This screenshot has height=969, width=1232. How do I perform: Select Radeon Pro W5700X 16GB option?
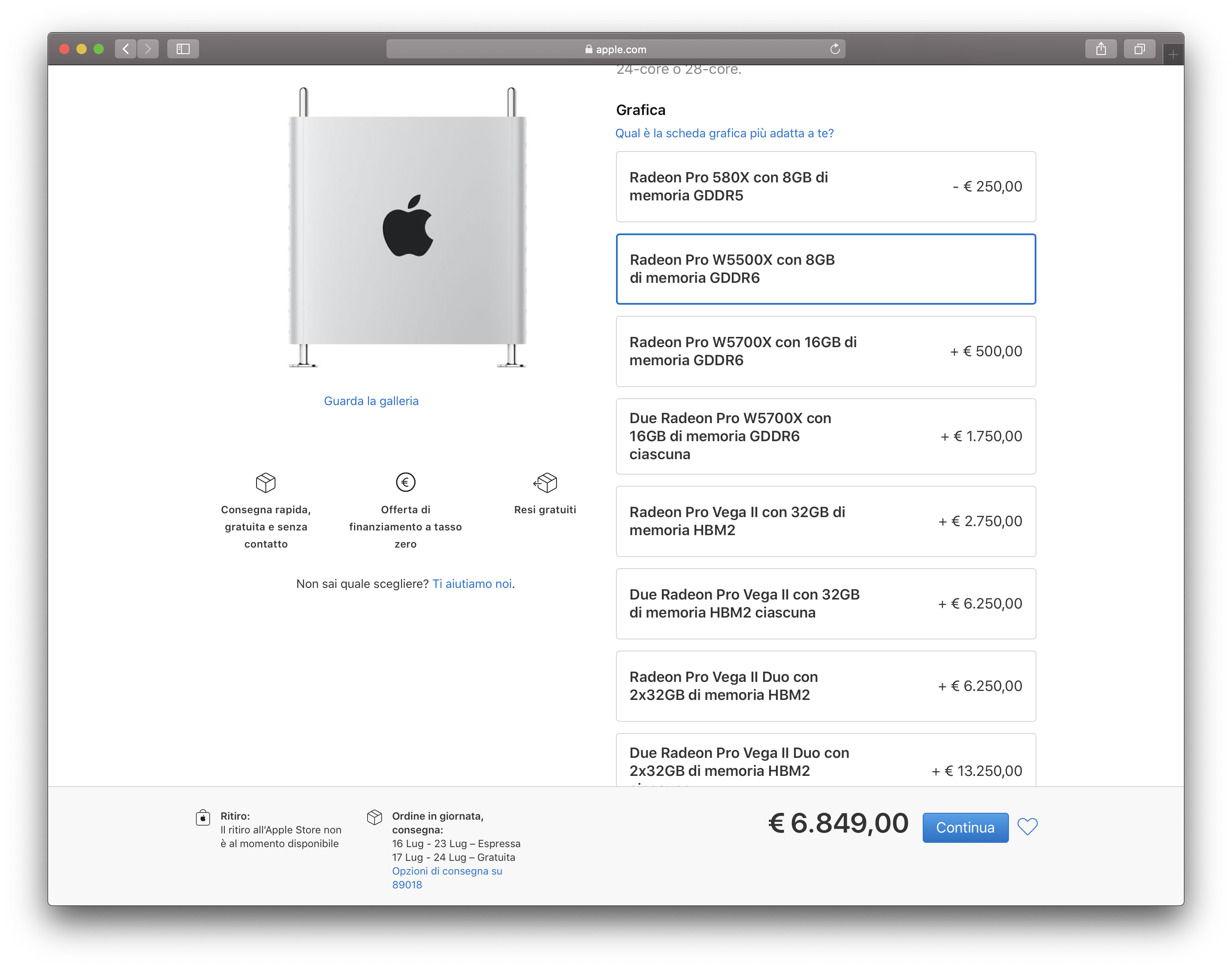tap(825, 351)
